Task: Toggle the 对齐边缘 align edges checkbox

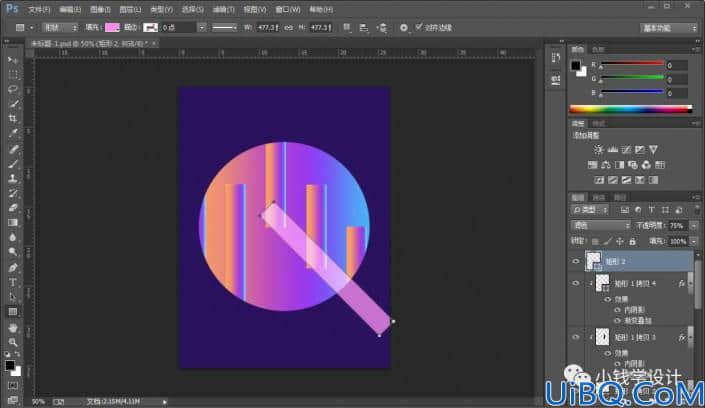Action: coord(419,27)
